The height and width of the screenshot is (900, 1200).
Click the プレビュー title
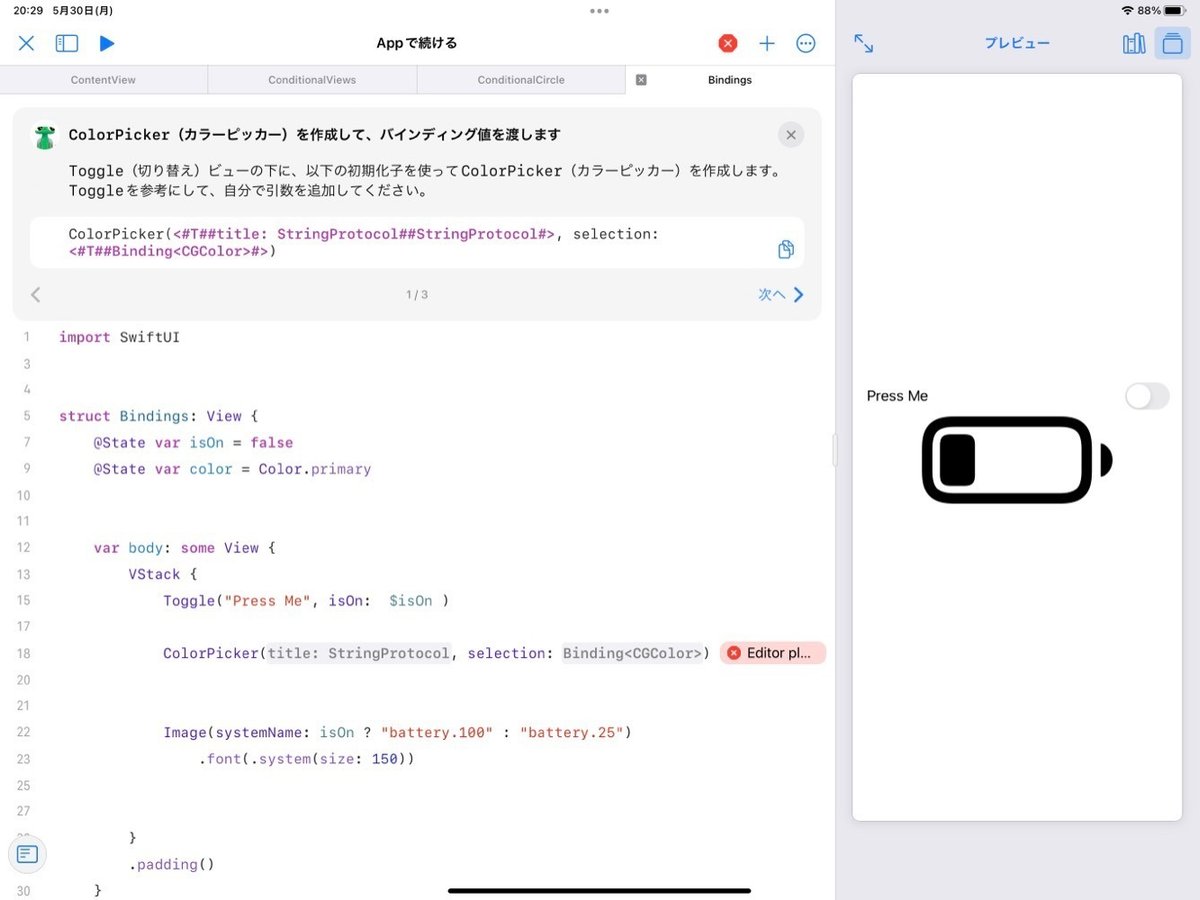1017,43
